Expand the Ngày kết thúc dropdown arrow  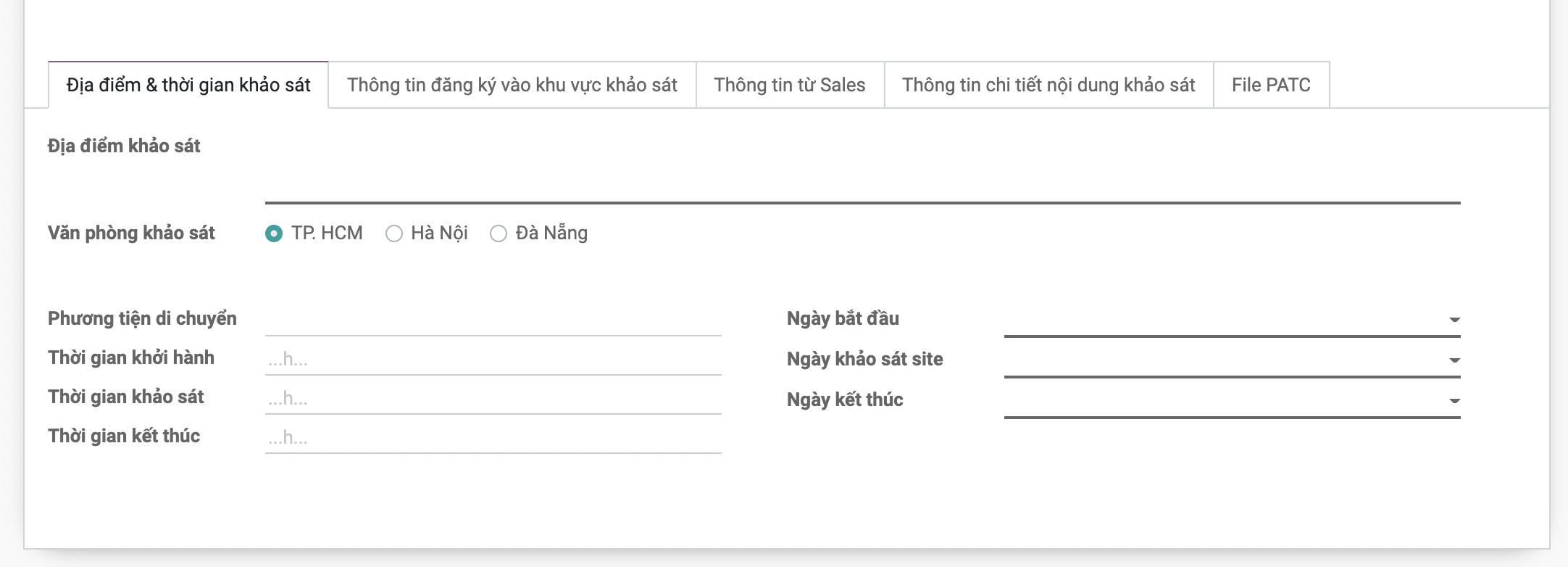pos(1454,401)
